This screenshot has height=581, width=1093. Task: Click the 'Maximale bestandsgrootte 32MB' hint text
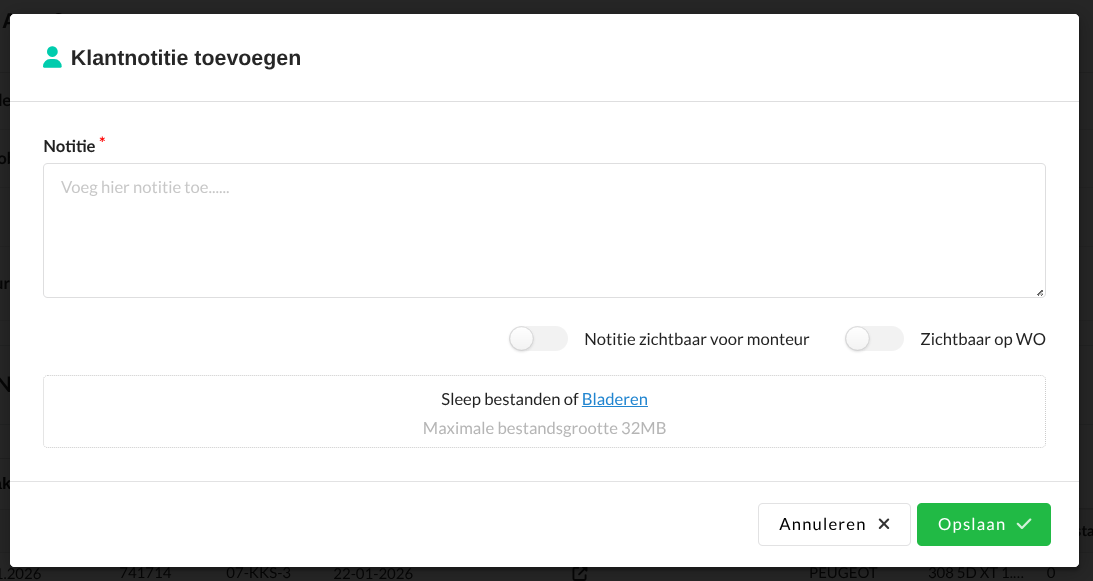tap(544, 428)
